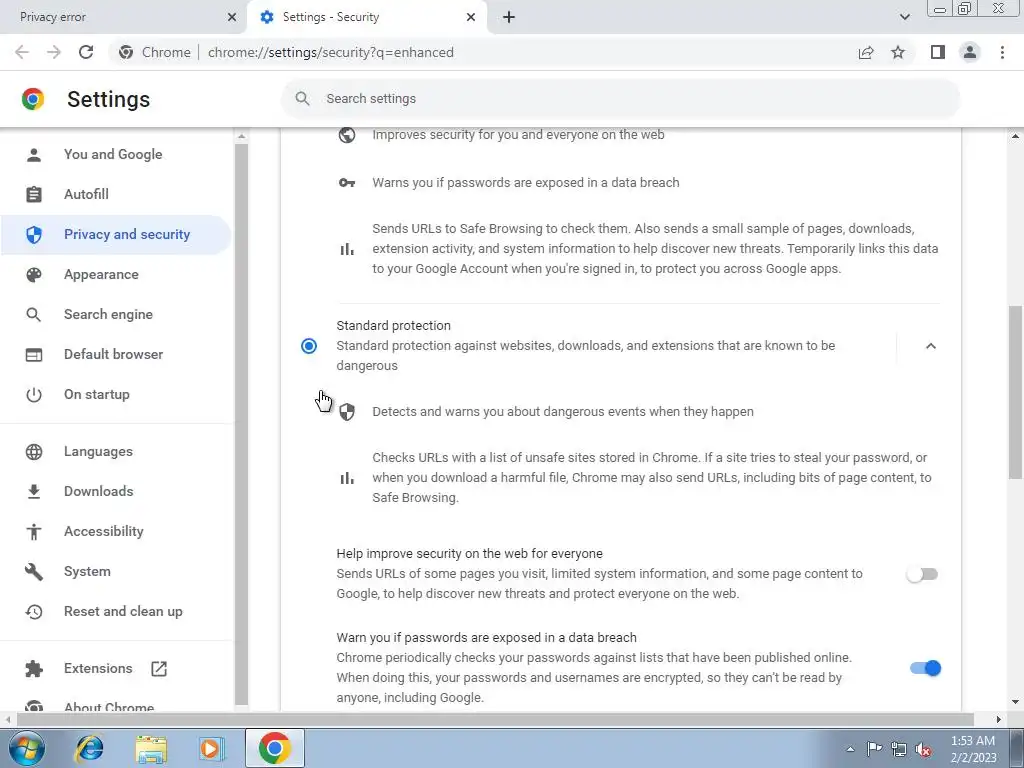Open Accessibility settings

(x=115, y=531)
